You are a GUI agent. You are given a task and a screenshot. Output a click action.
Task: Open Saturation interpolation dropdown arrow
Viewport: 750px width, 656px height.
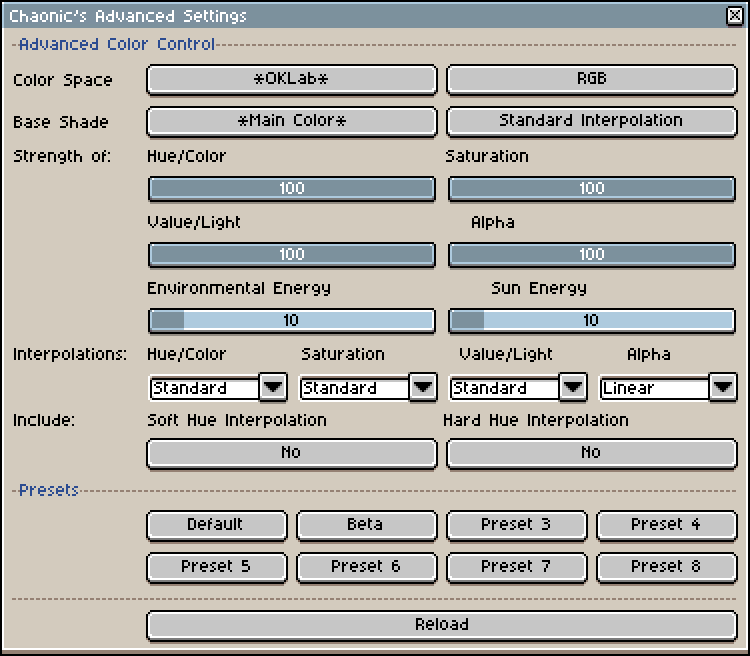423,387
